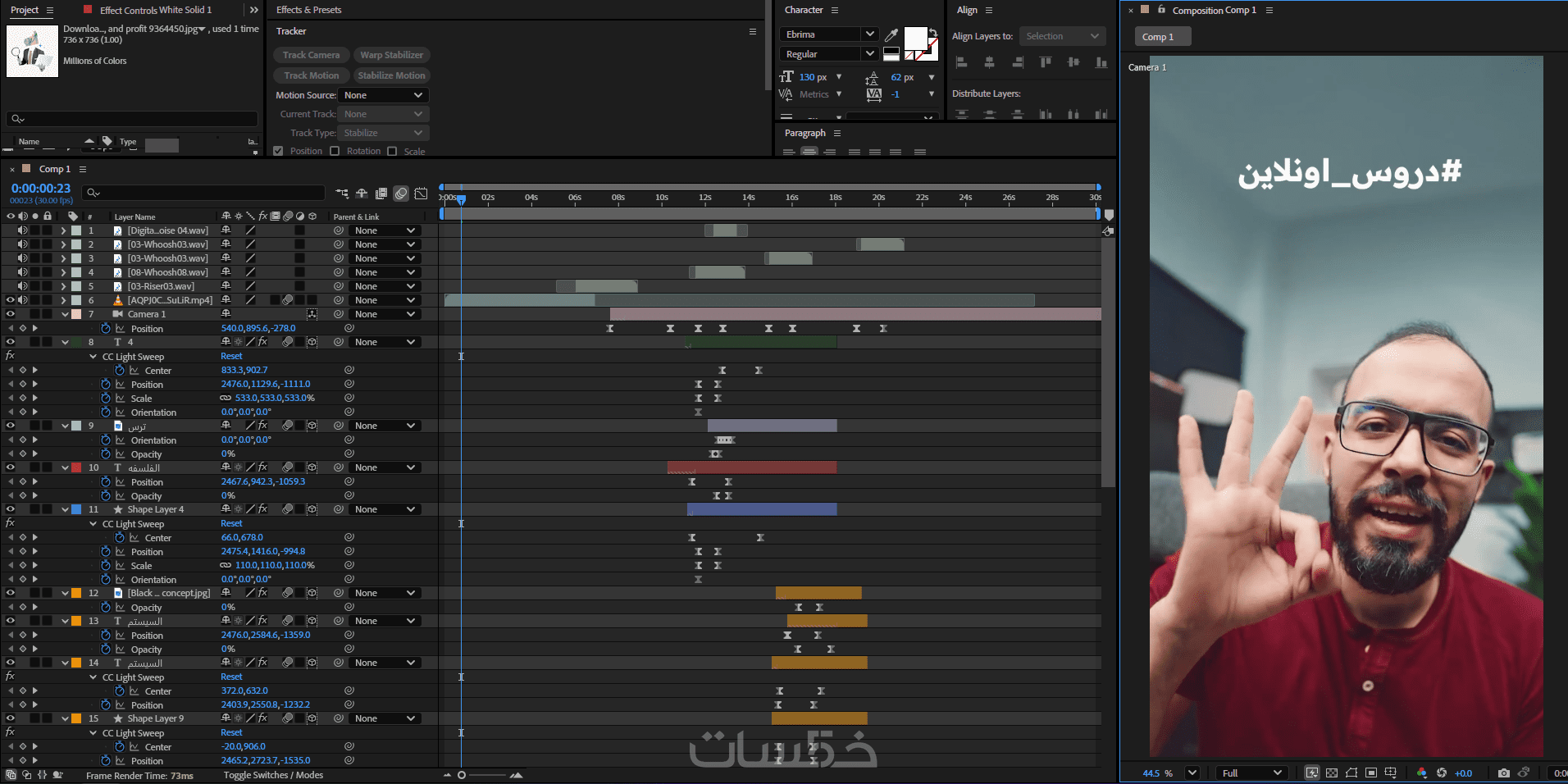The height and width of the screenshot is (784, 1568).
Task: Check the Rotation checkbox in Tracker
Action: click(335, 151)
